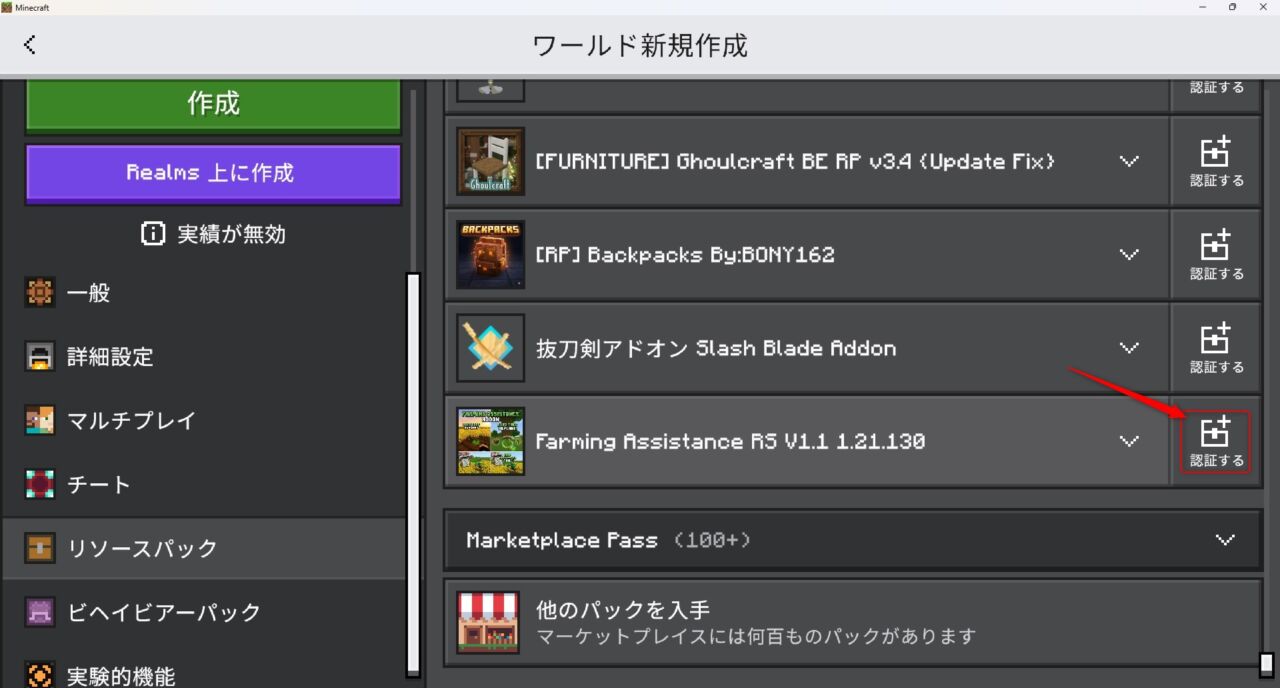Click Farming Assistance RS V1.1 1.21.130 title
This screenshot has width=1280, height=688.
click(730, 441)
